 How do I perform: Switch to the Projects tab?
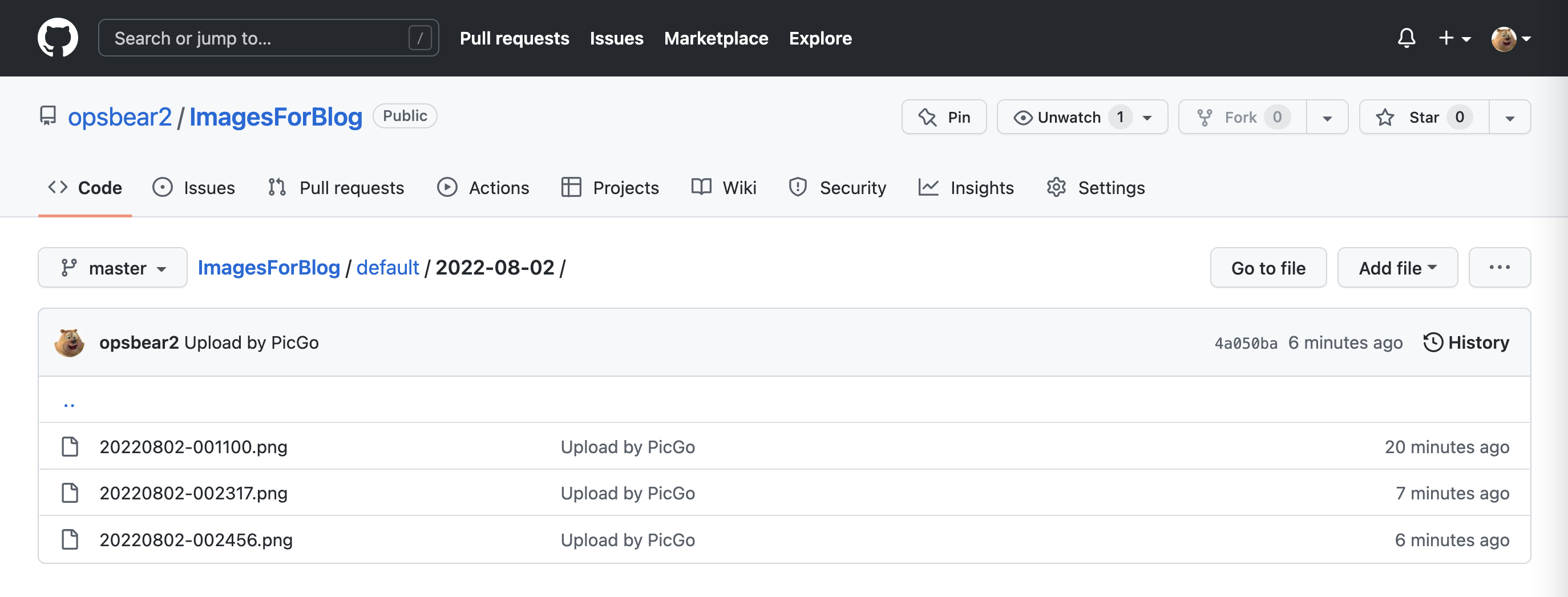(610, 187)
